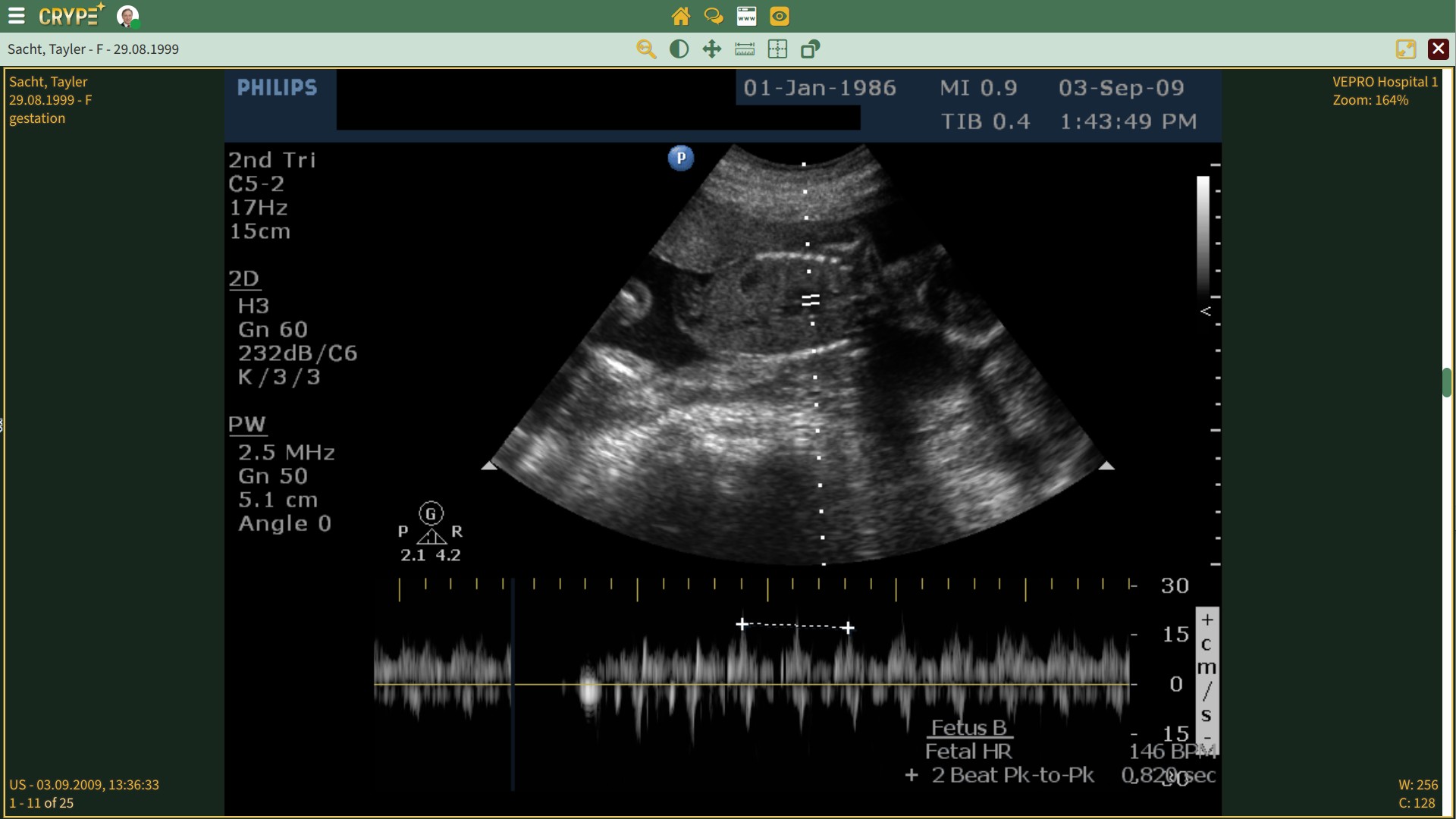1456x819 pixels.
Task: Activate the ruler measurement tool
Action: pos(745,49)
